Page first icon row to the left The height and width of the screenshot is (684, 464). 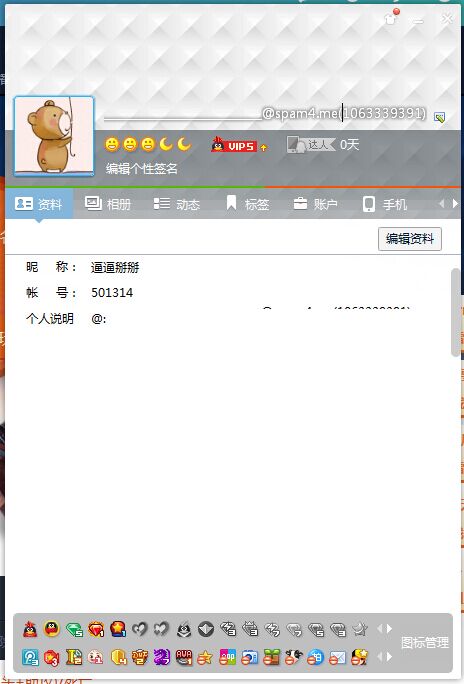pos(379,629)
